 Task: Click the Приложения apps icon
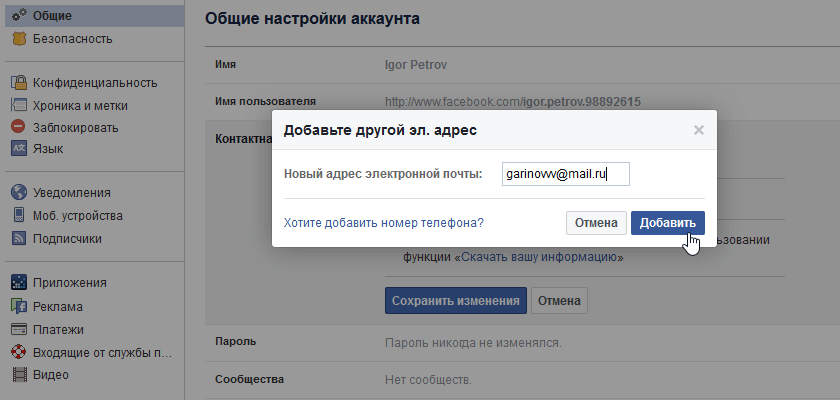click(19, 282)
